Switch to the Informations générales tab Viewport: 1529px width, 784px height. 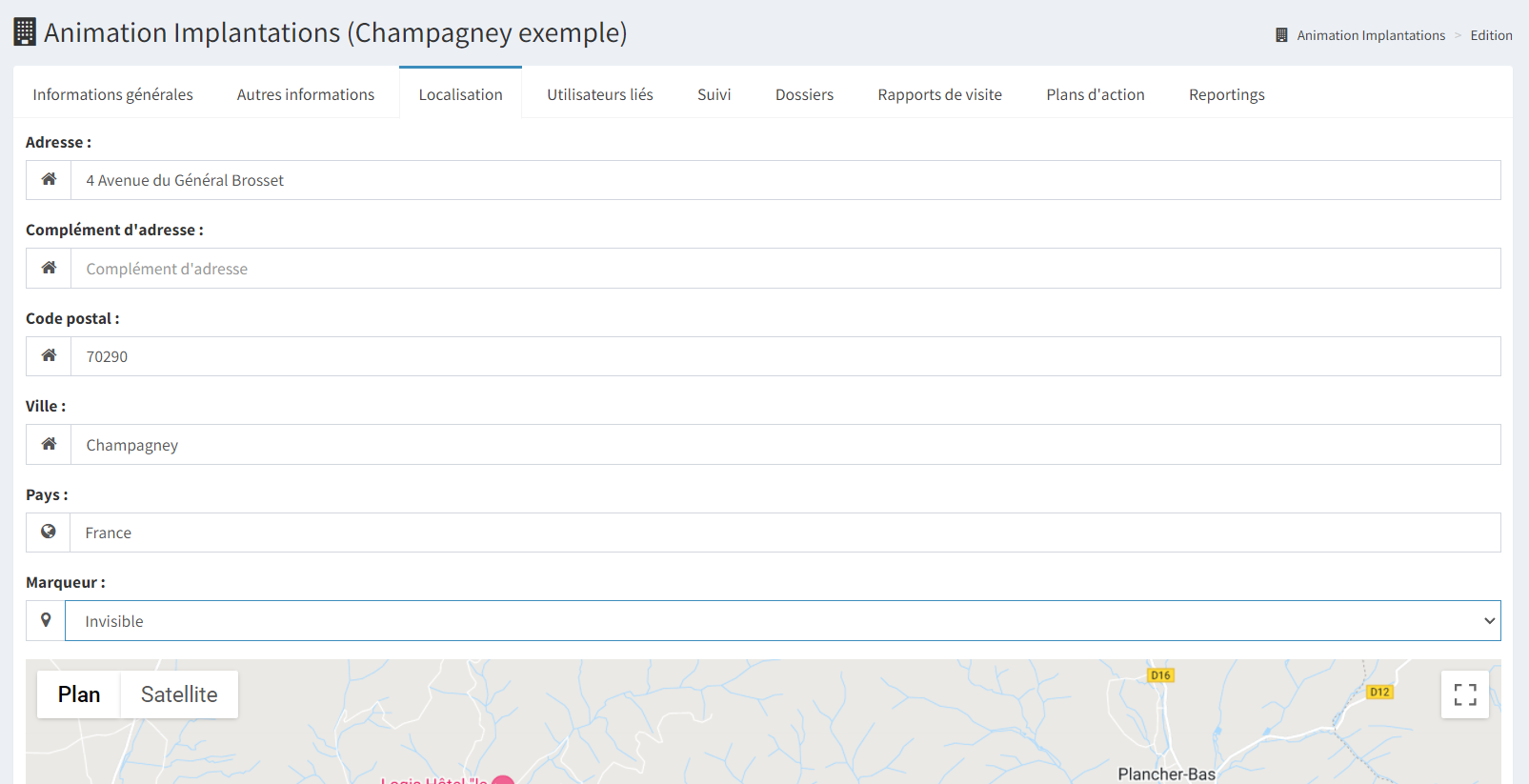pos(112,94)
